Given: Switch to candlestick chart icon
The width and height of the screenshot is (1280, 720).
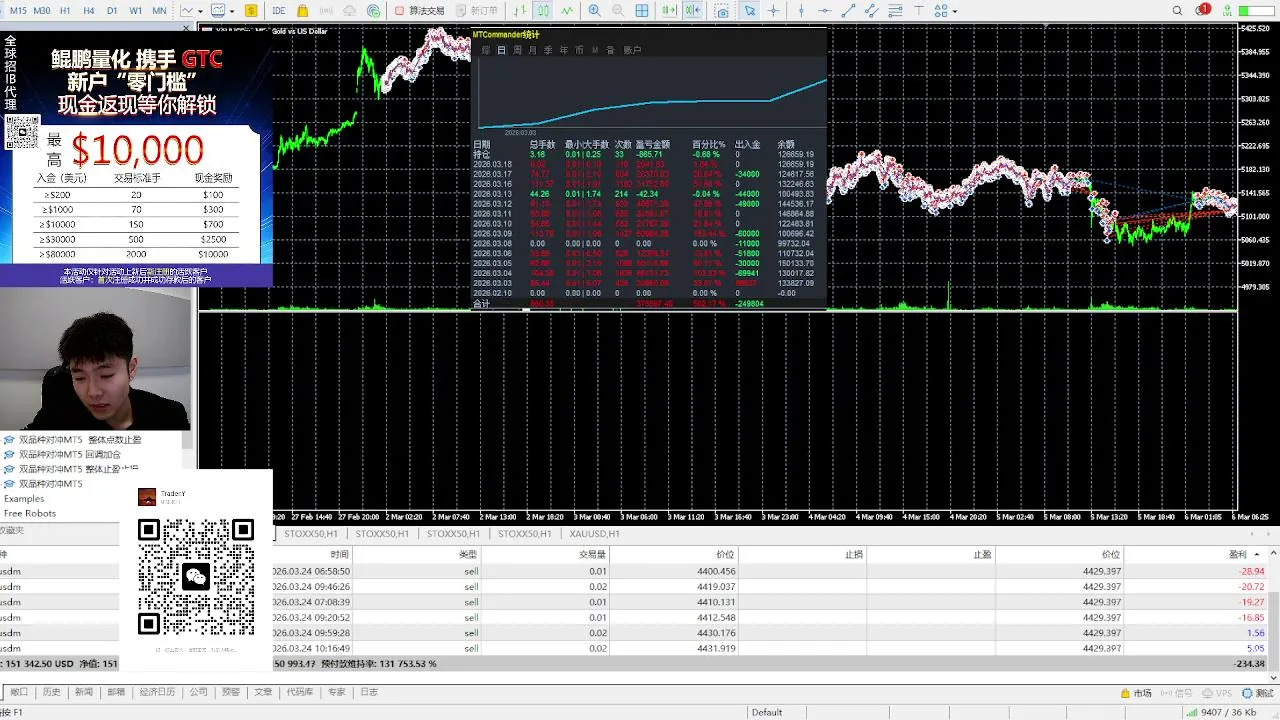Looking at the screenshot, I should point(543,10).
